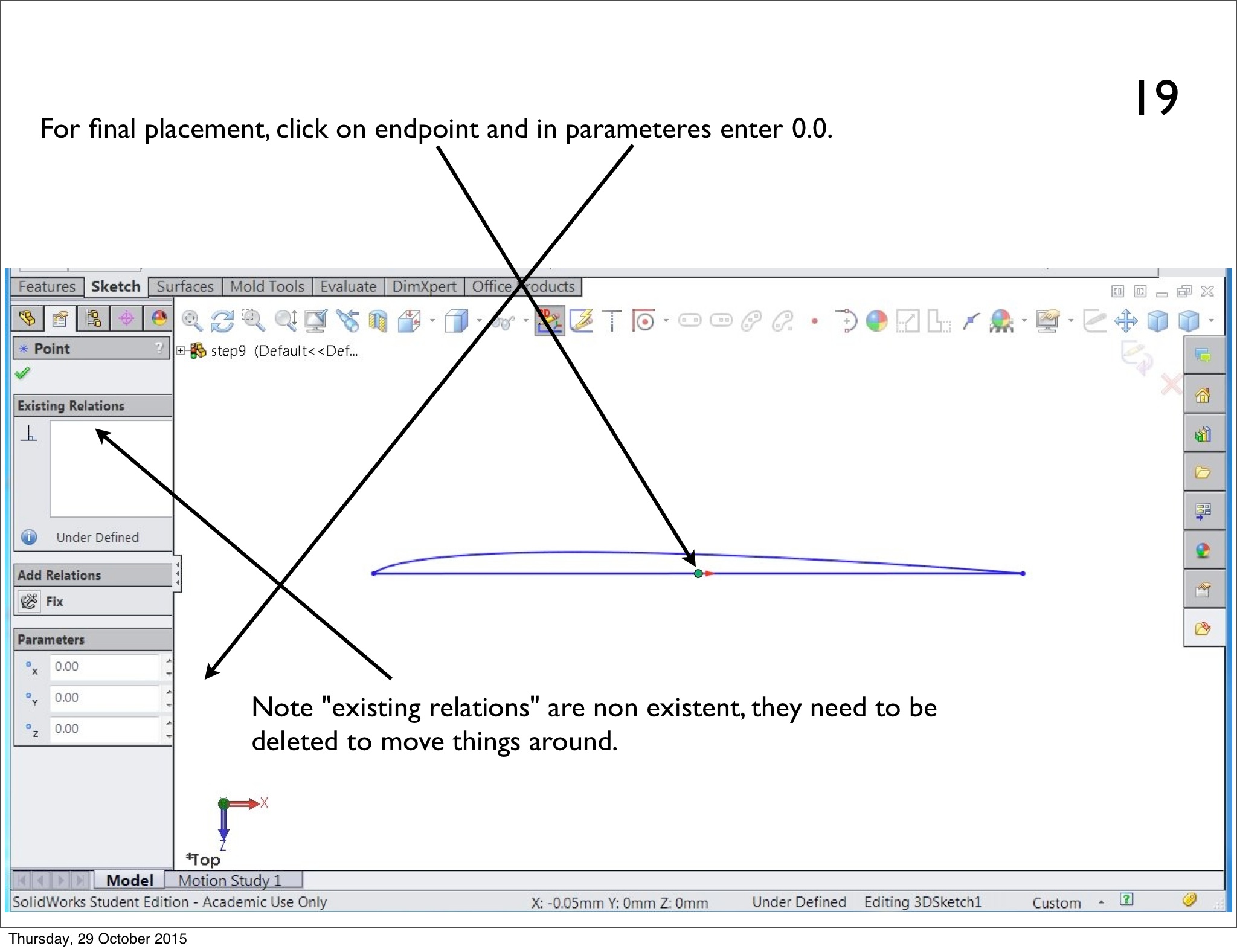Open the Motion Study 1 tab
Image resolution: width=1237 pixels, height=952 pixels.
coord(230,880)
